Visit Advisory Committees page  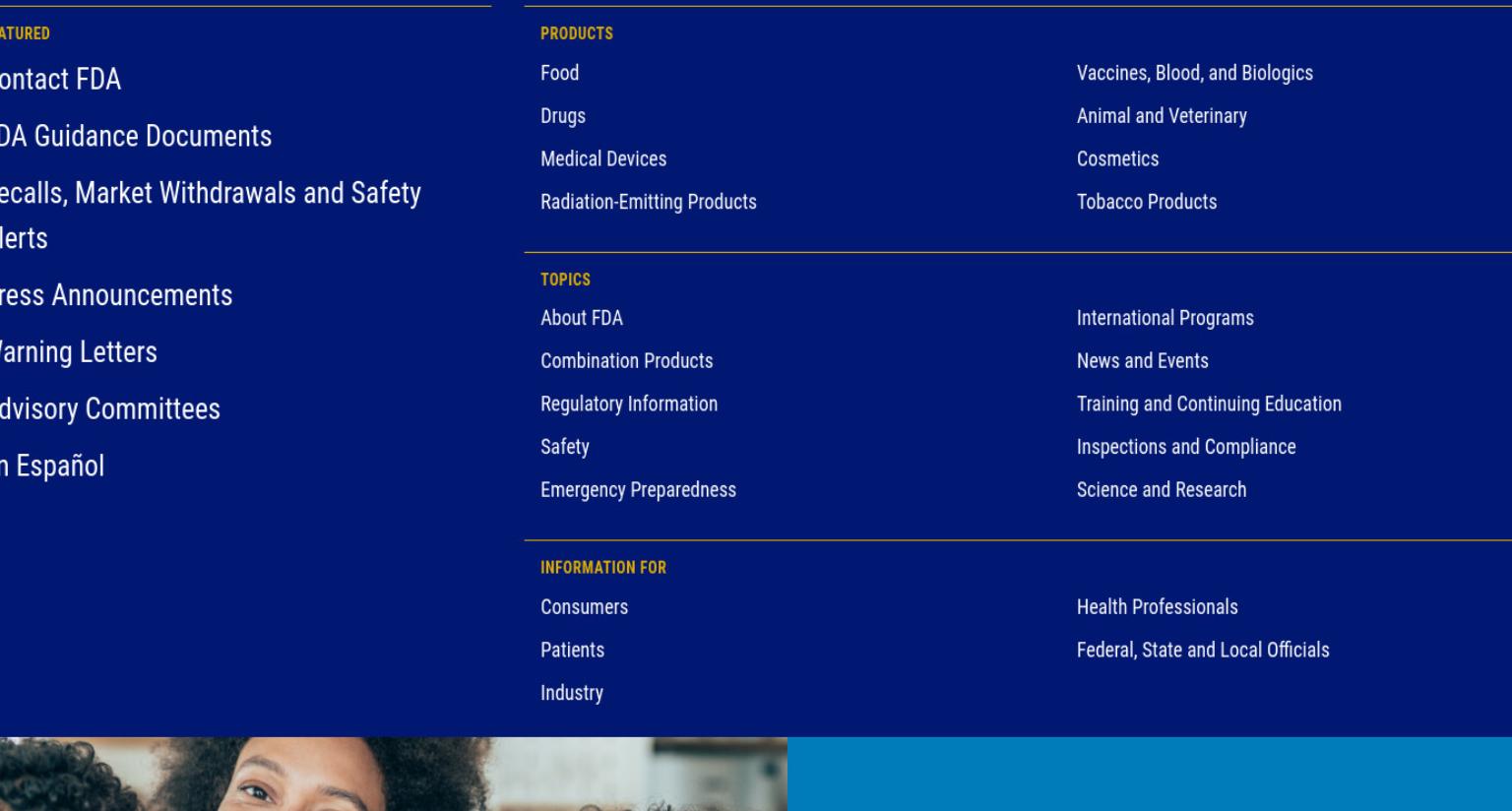[x=110, y=409]
